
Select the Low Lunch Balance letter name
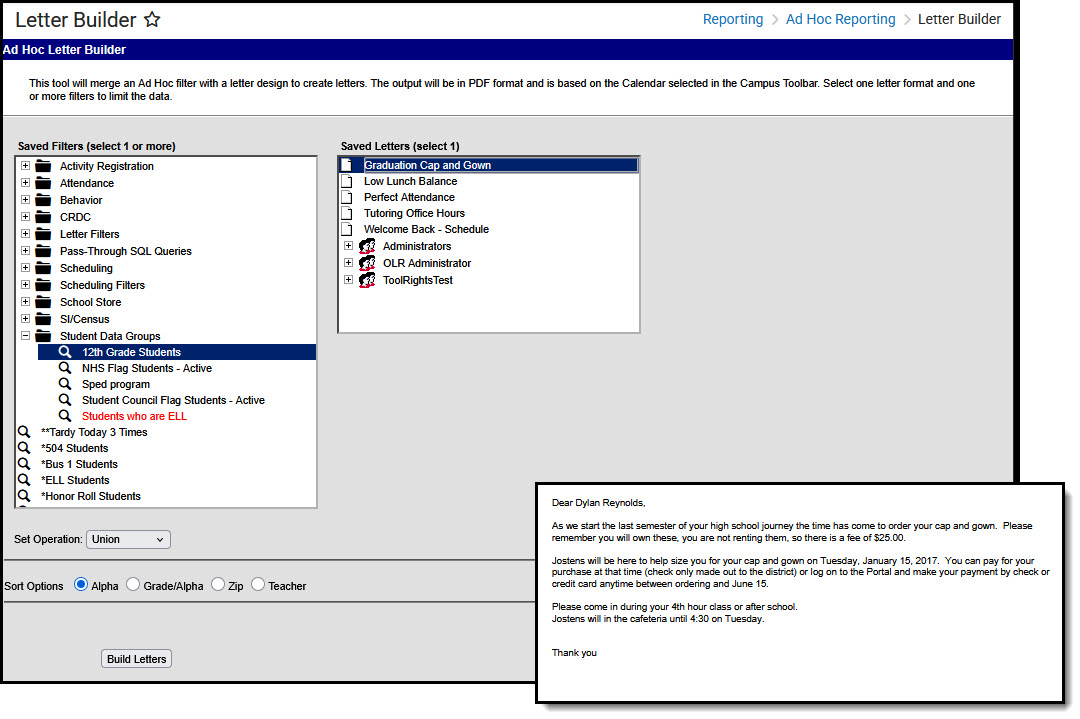point(411,181)
